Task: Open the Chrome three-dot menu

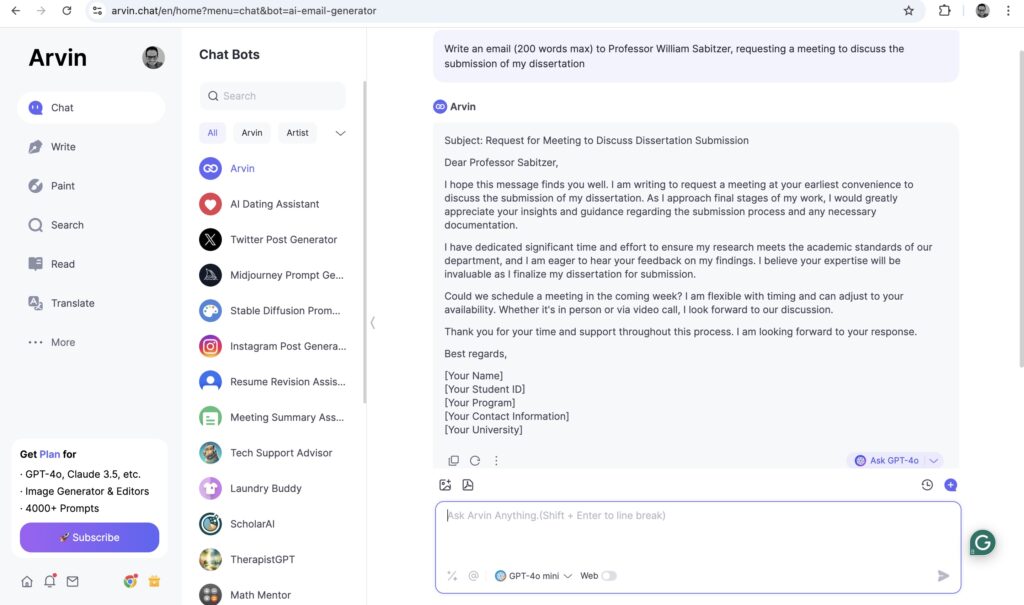Action: pos(1008,10)
